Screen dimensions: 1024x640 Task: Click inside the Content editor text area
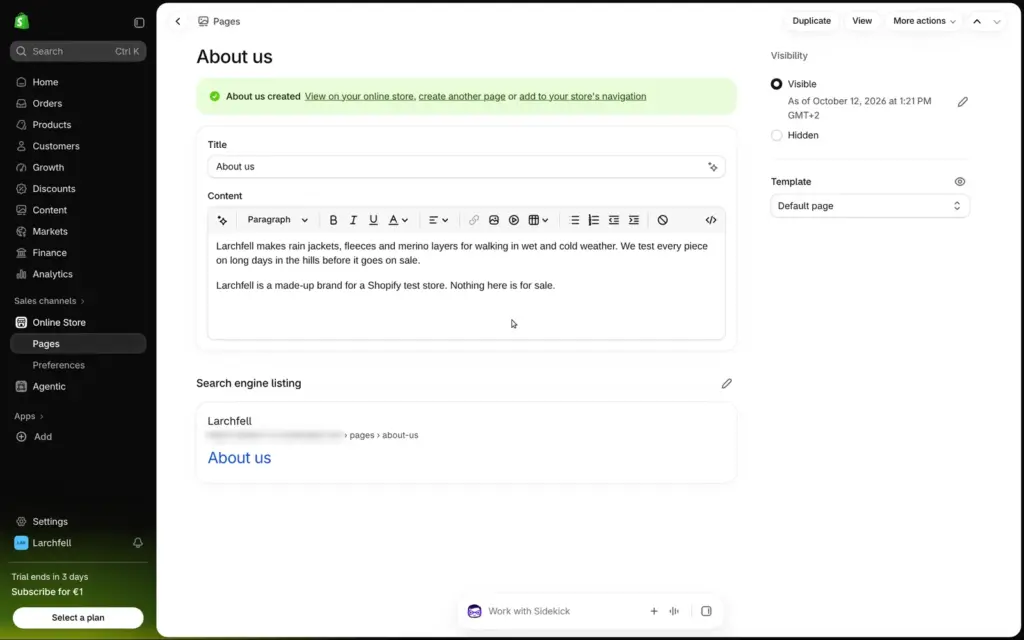coord(466,285)
